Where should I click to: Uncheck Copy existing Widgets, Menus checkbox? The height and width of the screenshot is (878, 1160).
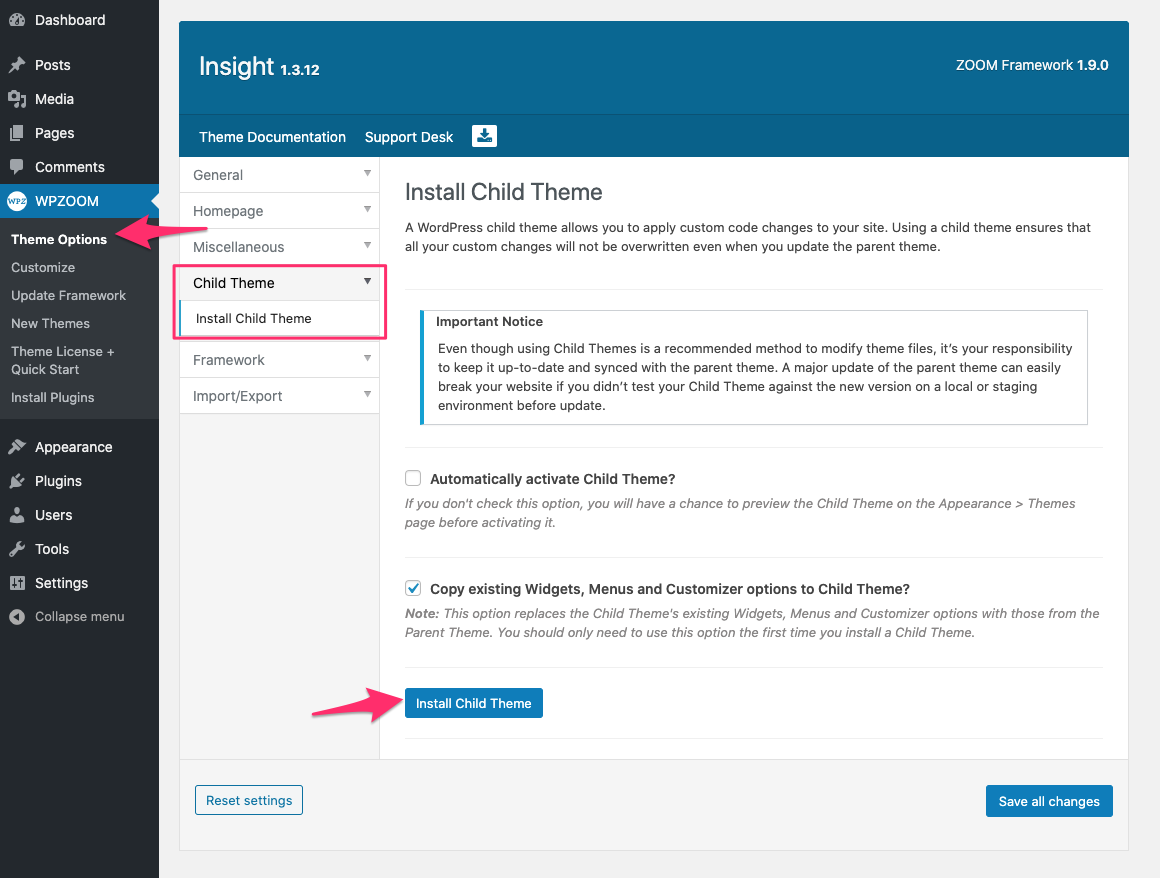413,589
